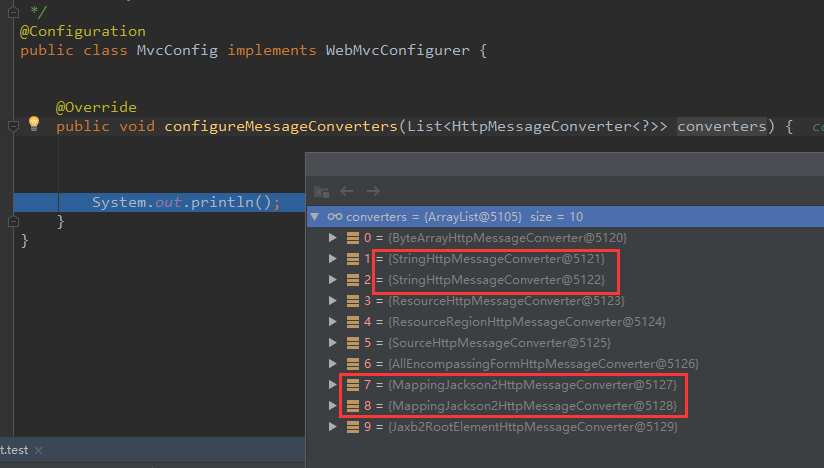
Task: Click the watch glasses icon beside converters
Action: tap(335, 216)
